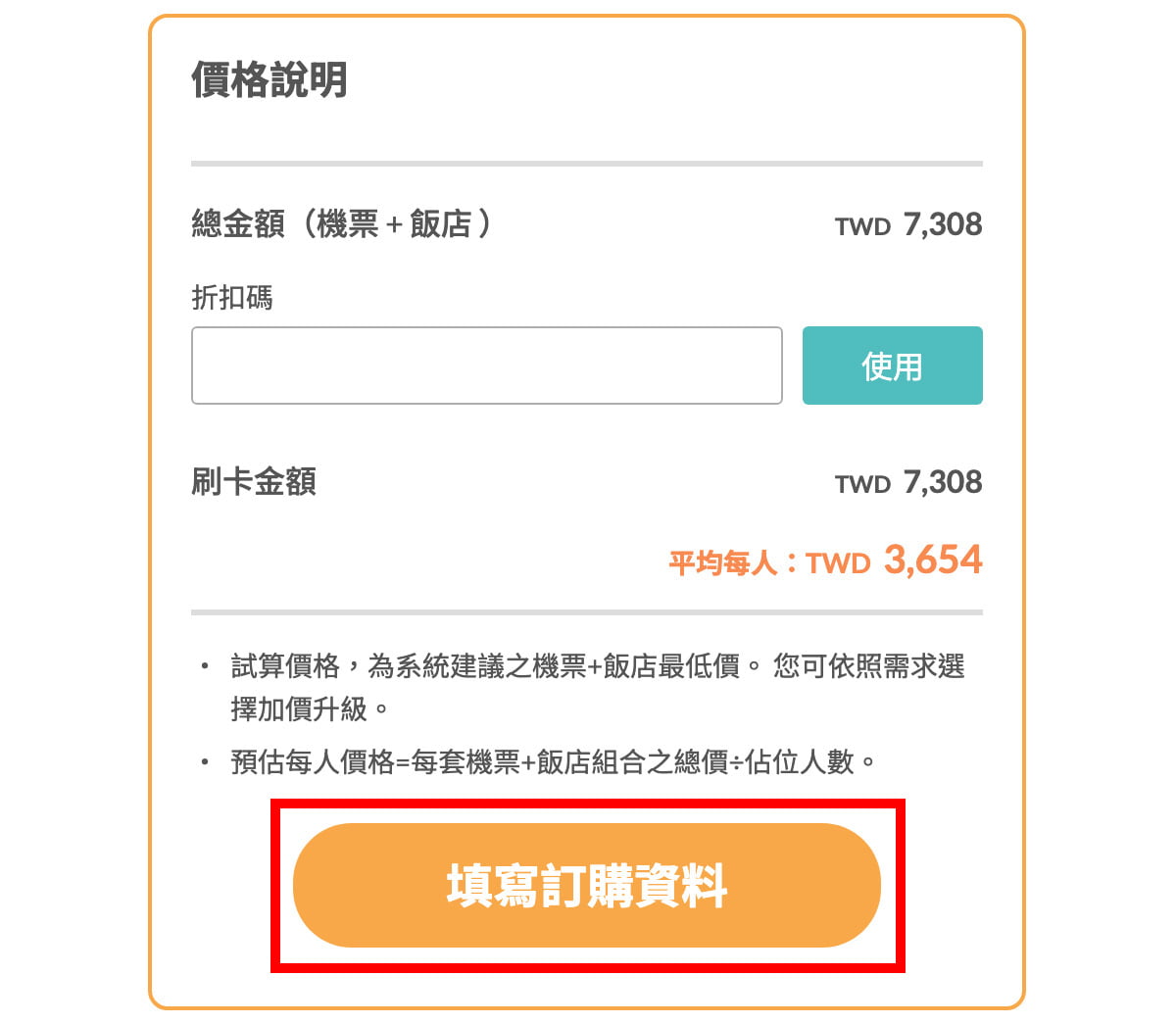Click the orange 平均每人 label

pyautogui.click(x=722, y=563)
